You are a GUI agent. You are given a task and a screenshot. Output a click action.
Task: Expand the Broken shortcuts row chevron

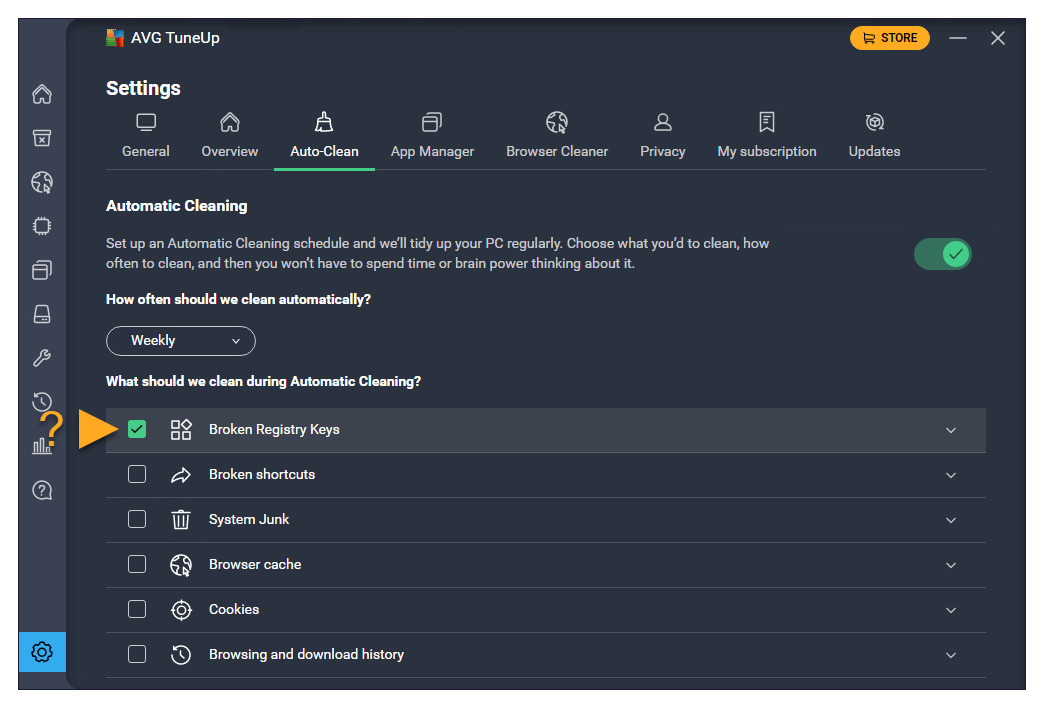(950, 475)
